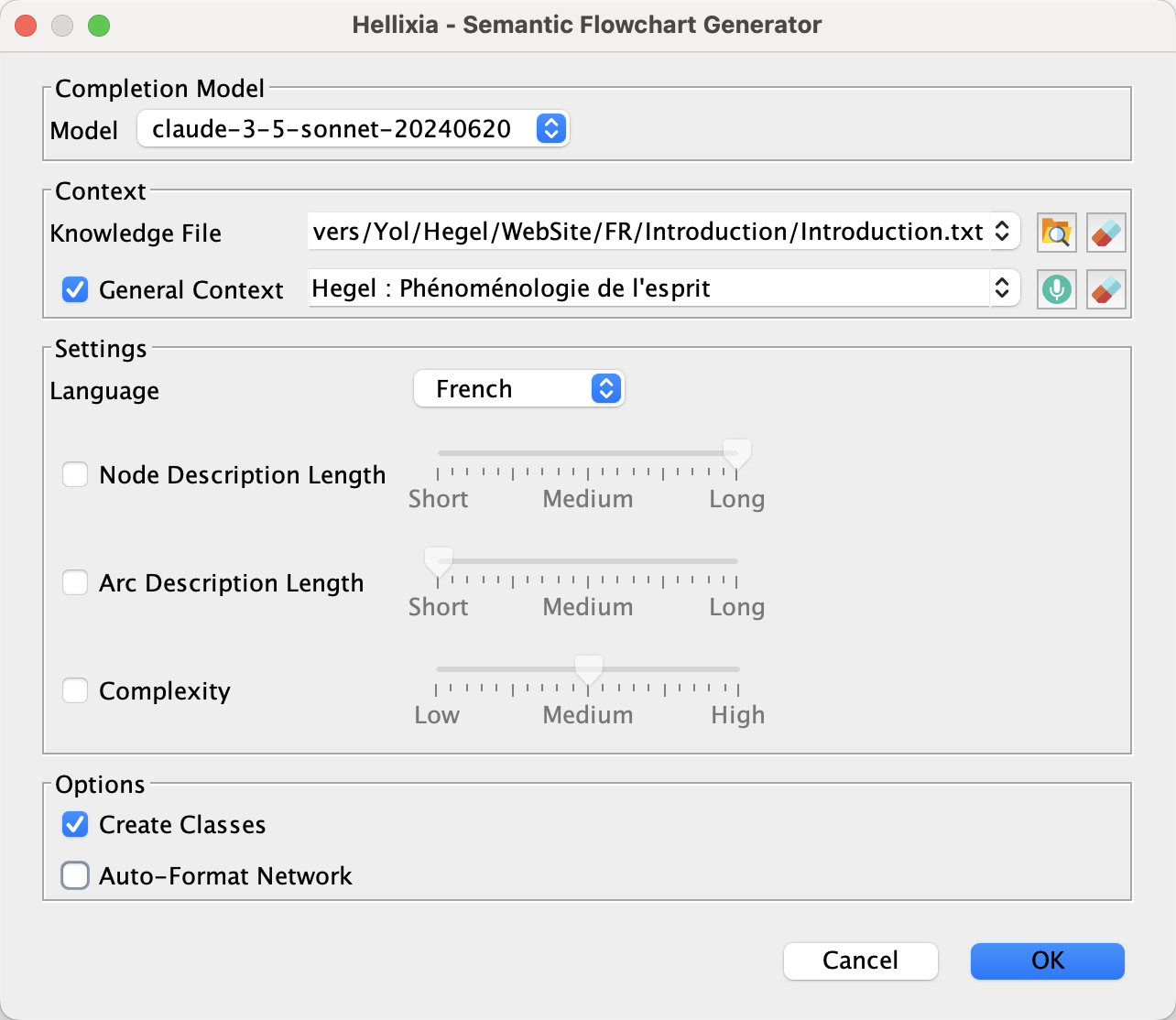
Task: Click the Complexity slider thumb at Medium
Action: (x=588, y=669)
